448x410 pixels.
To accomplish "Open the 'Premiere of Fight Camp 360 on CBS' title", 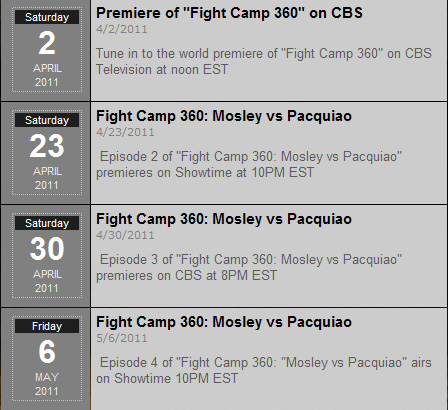I will (x=229, y=13).
